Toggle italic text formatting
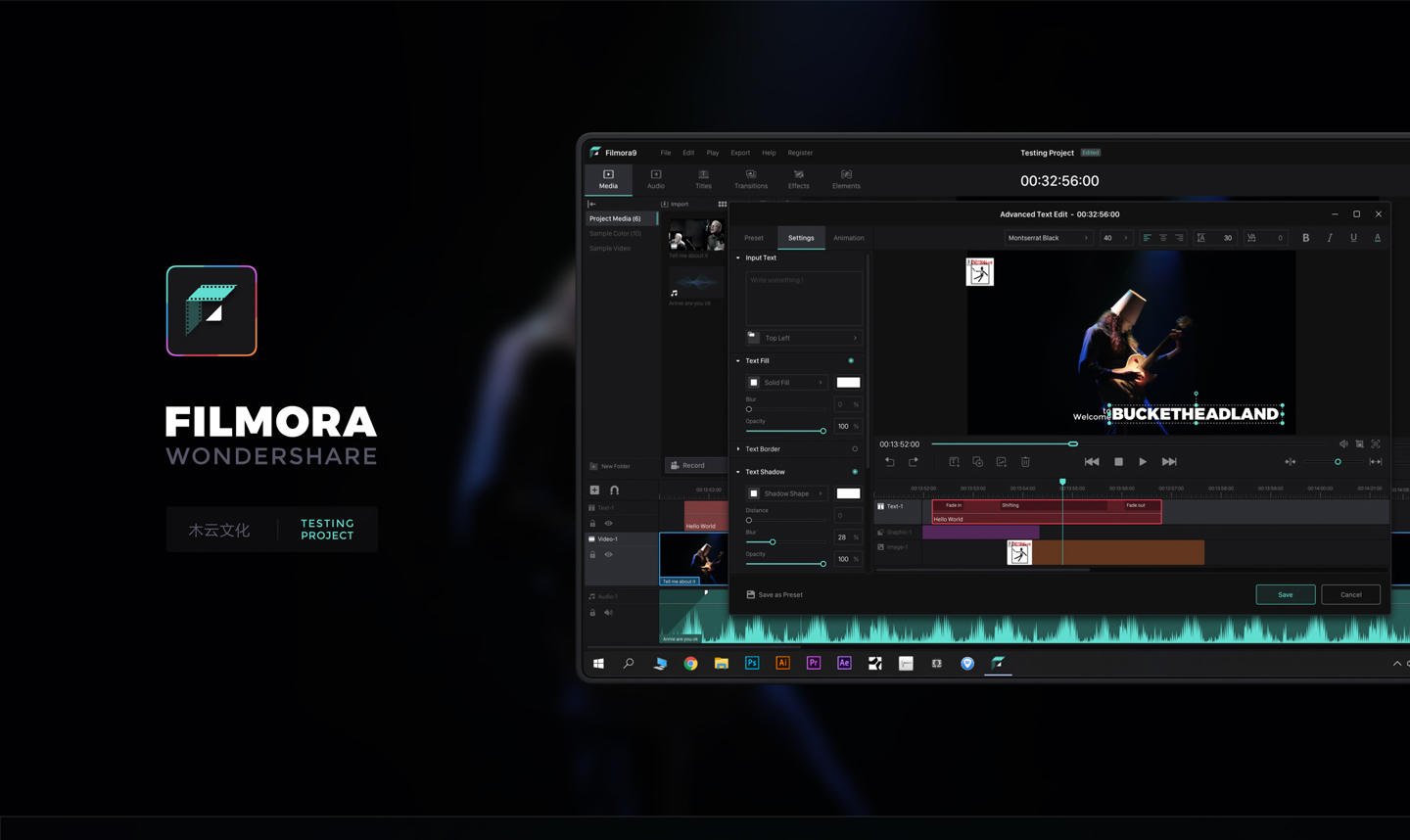1410x840 pixels. (x=1330, y=238)
